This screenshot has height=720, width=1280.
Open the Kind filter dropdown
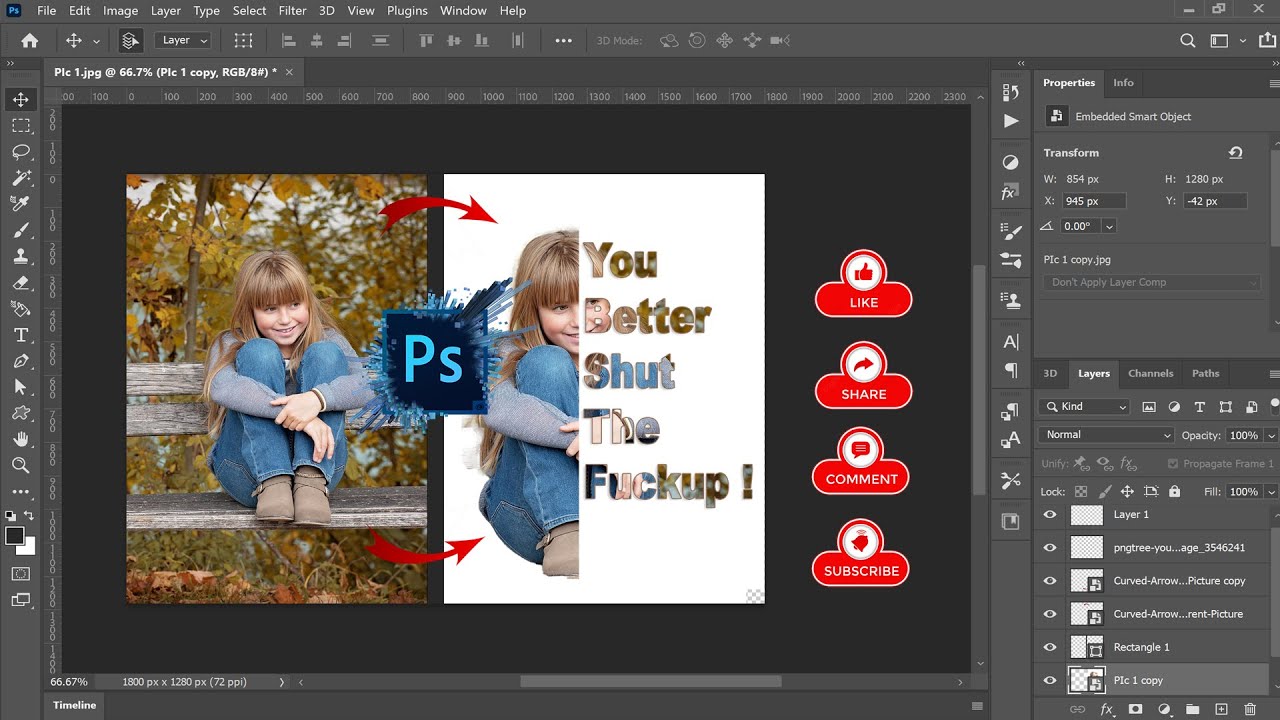pyautogui.click(x=1085, y=407)
